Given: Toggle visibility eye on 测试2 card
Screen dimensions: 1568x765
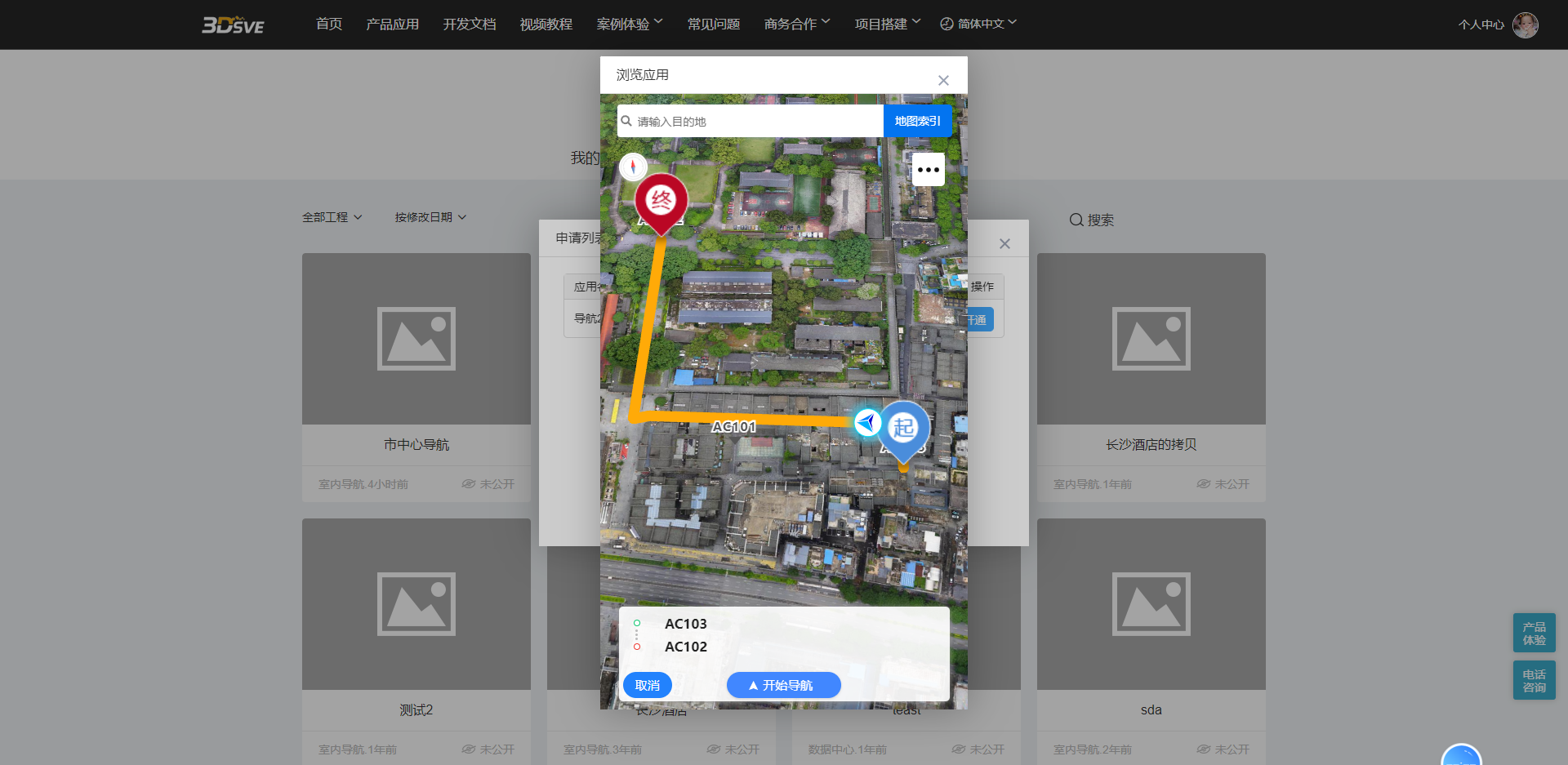Looking at the screenshot, I should (469, 749).
